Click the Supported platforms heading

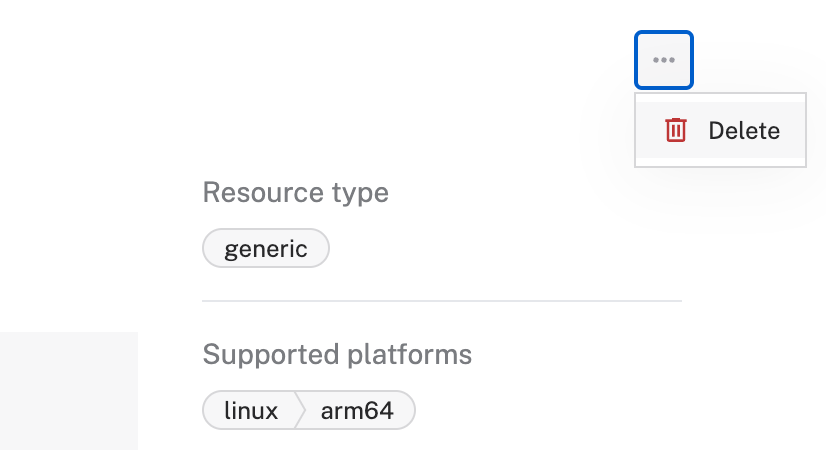[x=337, y=354]
